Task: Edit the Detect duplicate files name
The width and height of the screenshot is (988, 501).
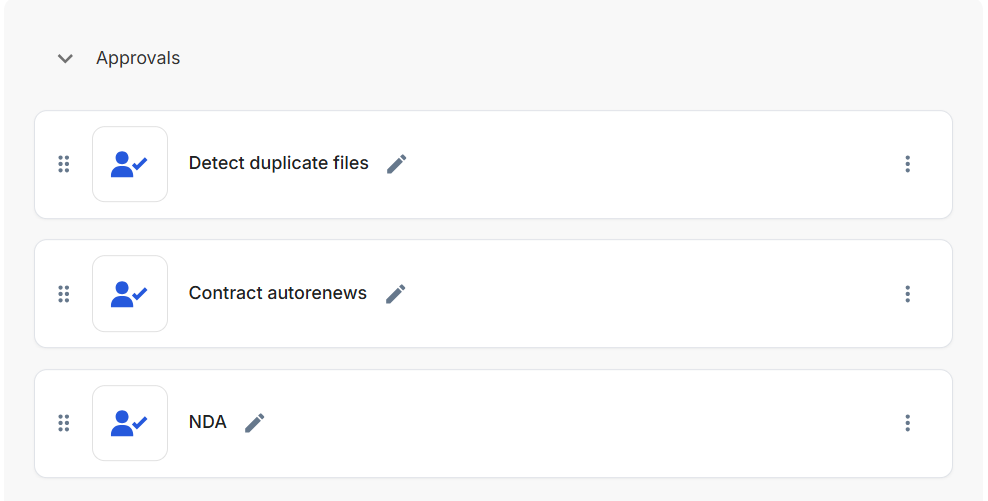Action: [x=397, y=164]
